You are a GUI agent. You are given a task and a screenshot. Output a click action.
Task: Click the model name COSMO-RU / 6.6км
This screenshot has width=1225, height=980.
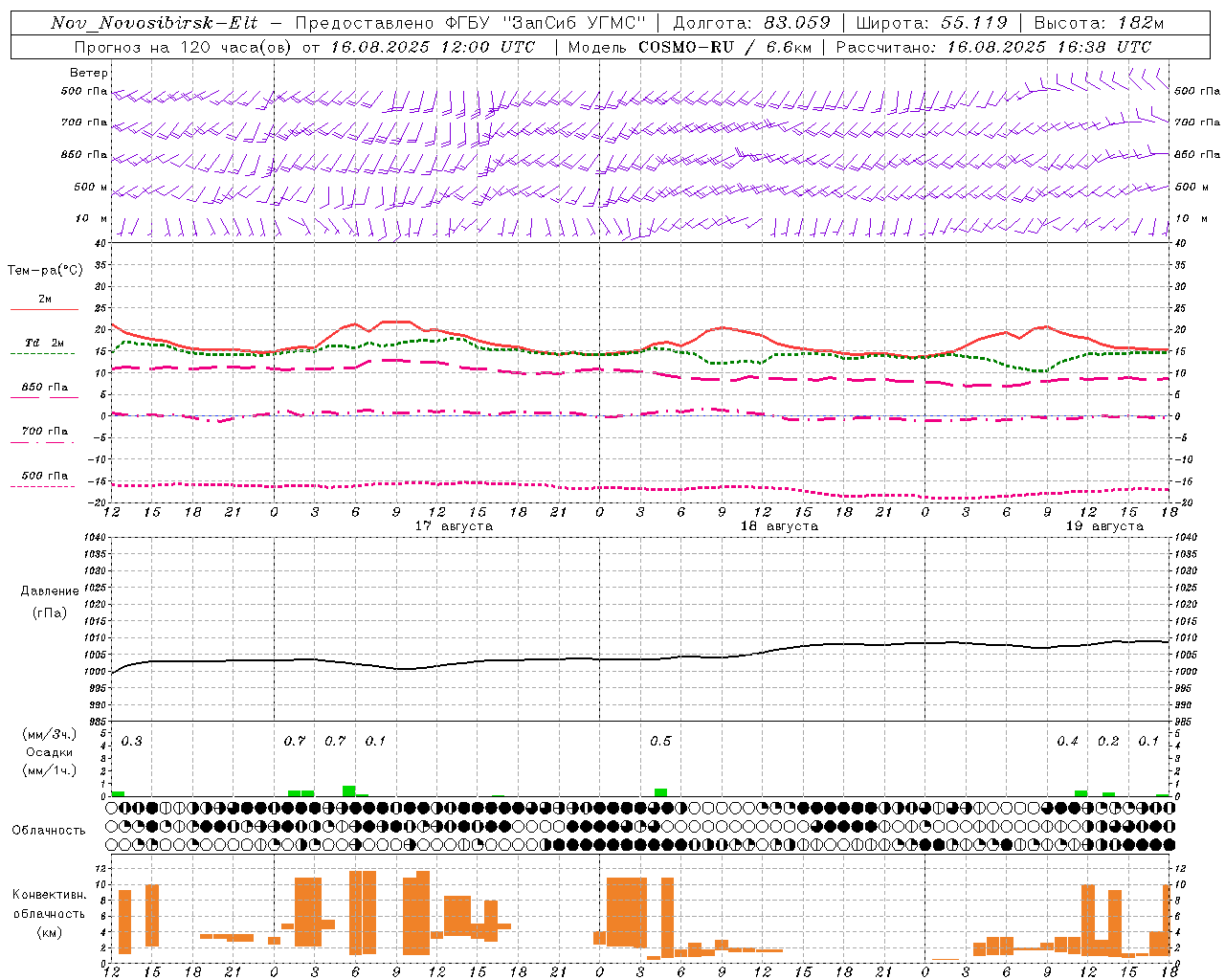coord(724,47)
